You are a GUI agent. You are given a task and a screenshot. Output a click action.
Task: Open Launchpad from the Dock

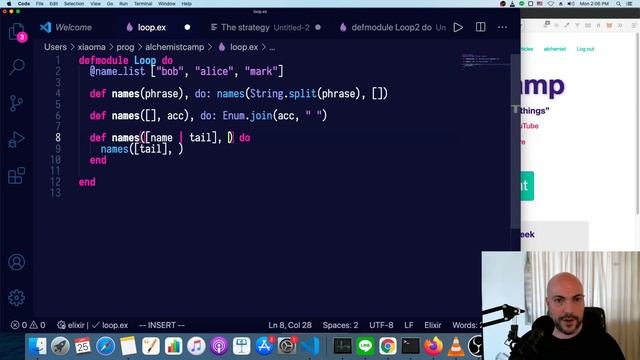[60, 346]
